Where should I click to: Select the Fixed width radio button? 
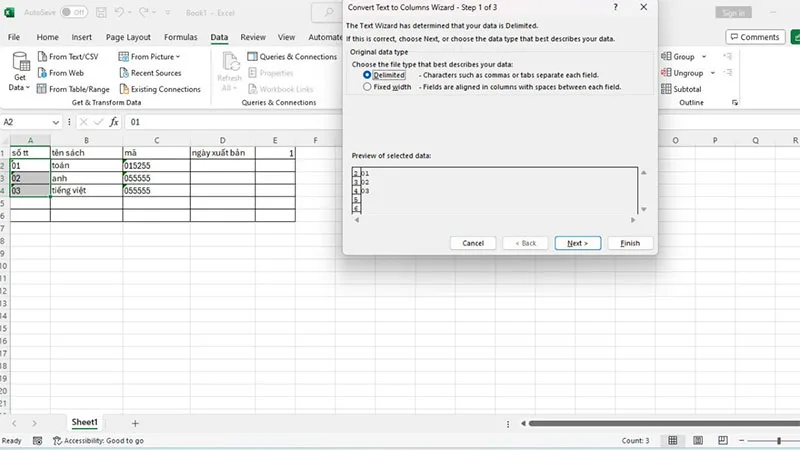367,87
